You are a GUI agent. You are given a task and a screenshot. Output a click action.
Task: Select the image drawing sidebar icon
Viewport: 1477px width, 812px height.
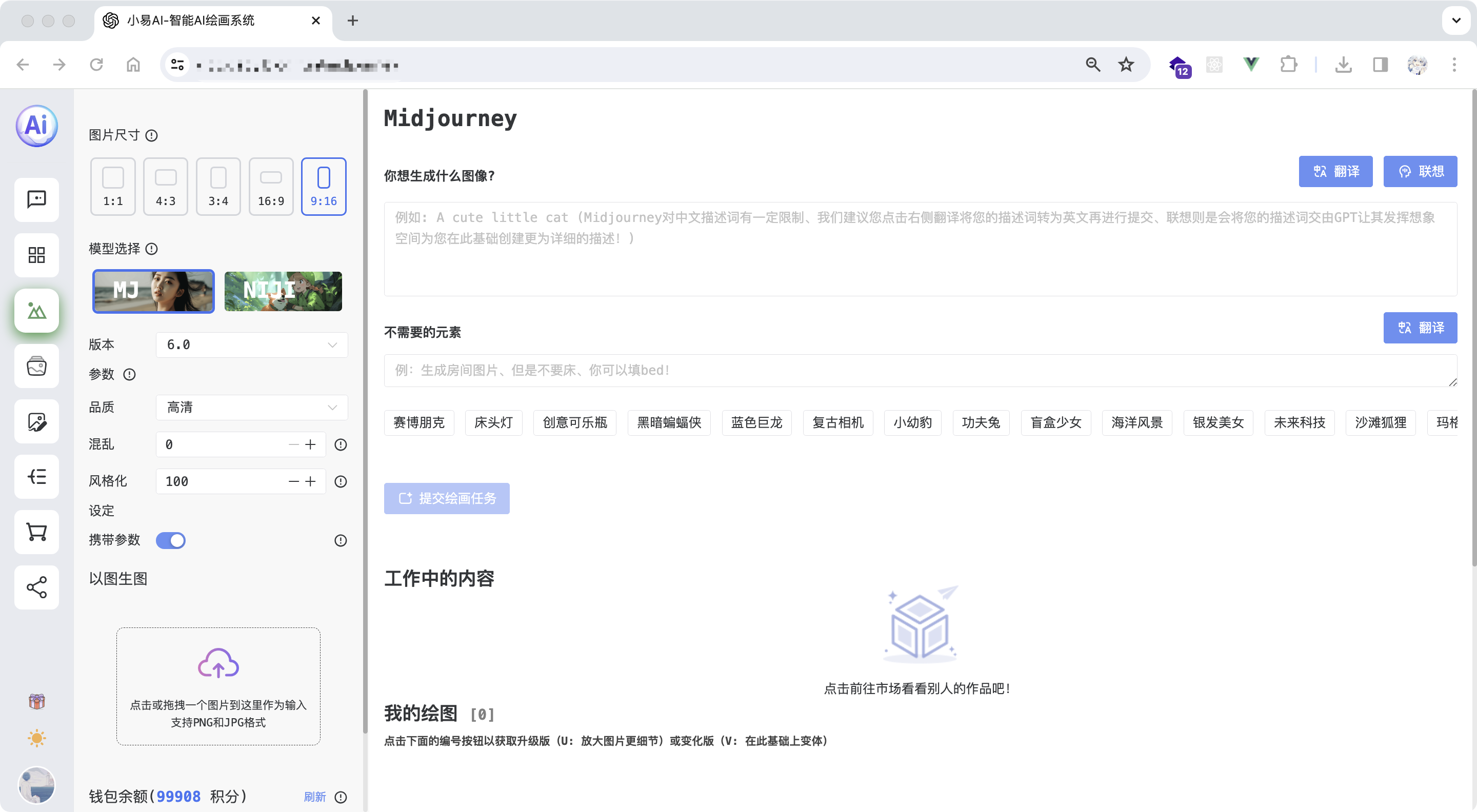pyautogui.click(x=37, y=311)
